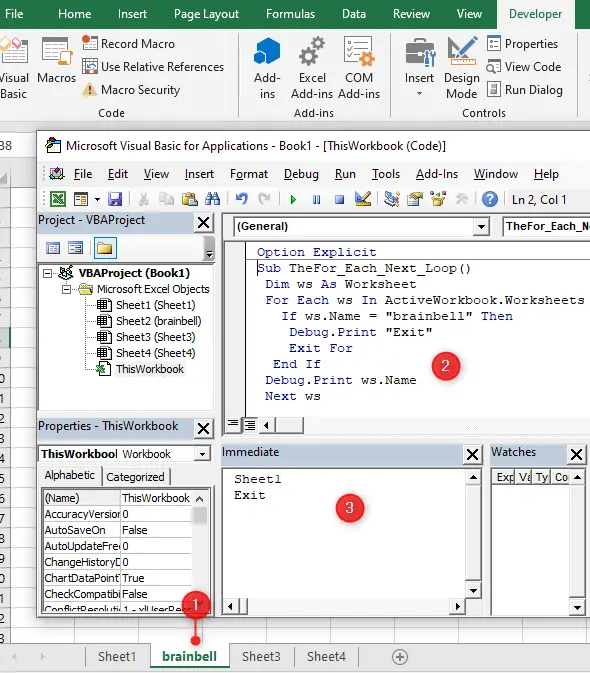
Task: Click the Break pause icon
Action: 316,199
